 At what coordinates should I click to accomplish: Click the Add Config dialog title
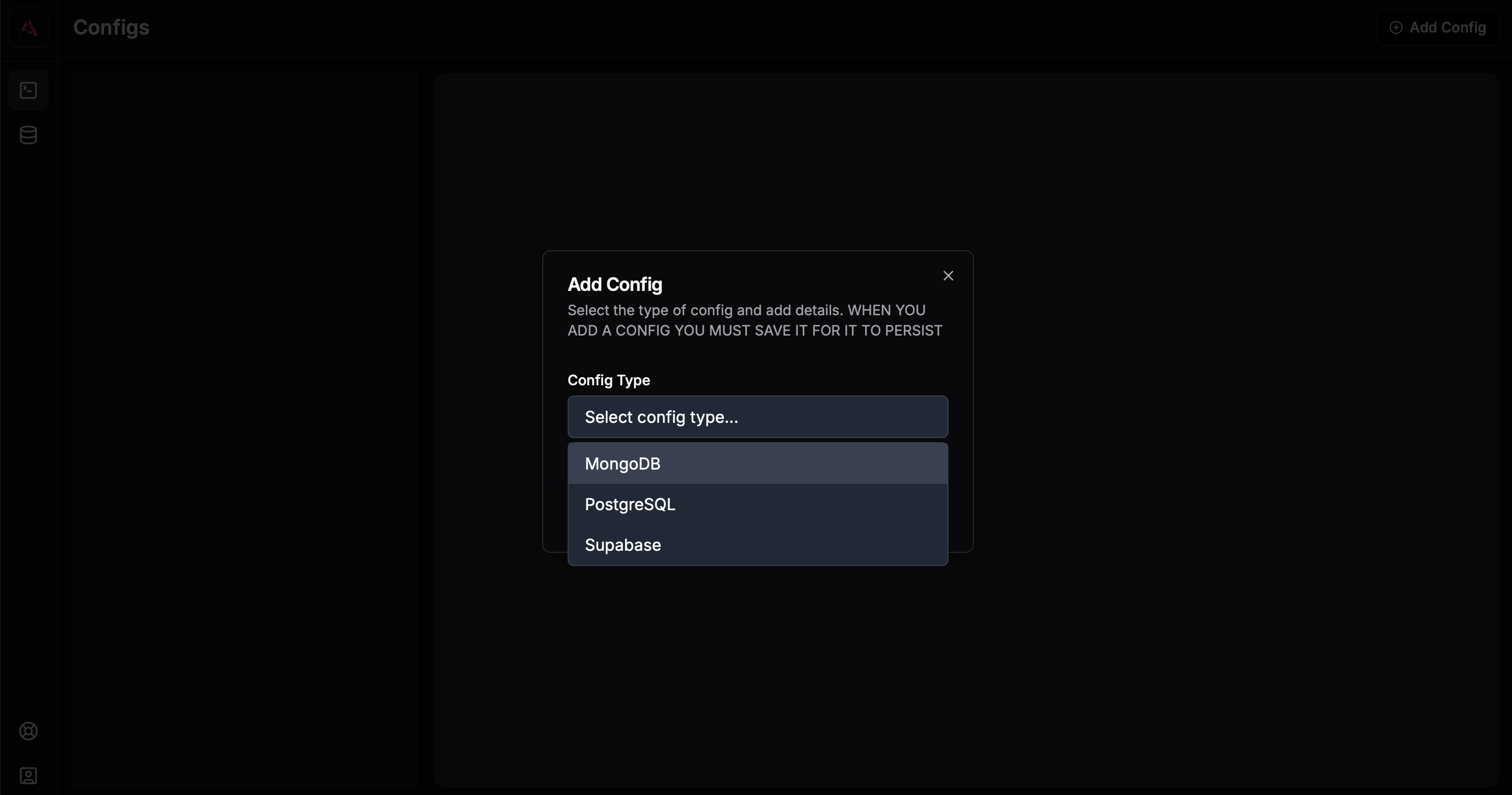coord(614,285)
